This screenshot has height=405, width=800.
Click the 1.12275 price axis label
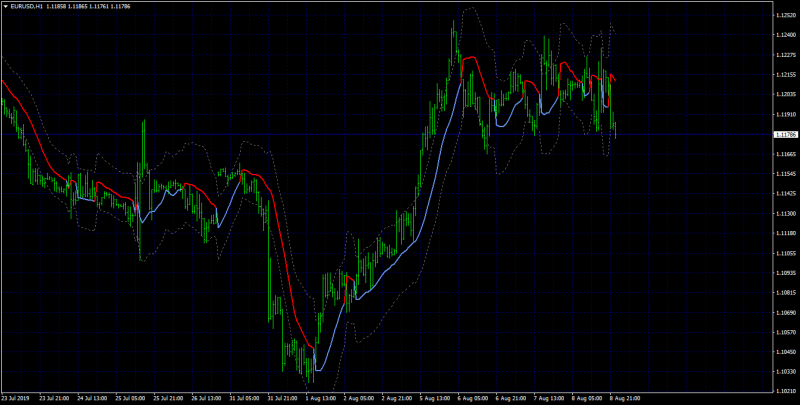pyautogui.click(x=785, y=55)
